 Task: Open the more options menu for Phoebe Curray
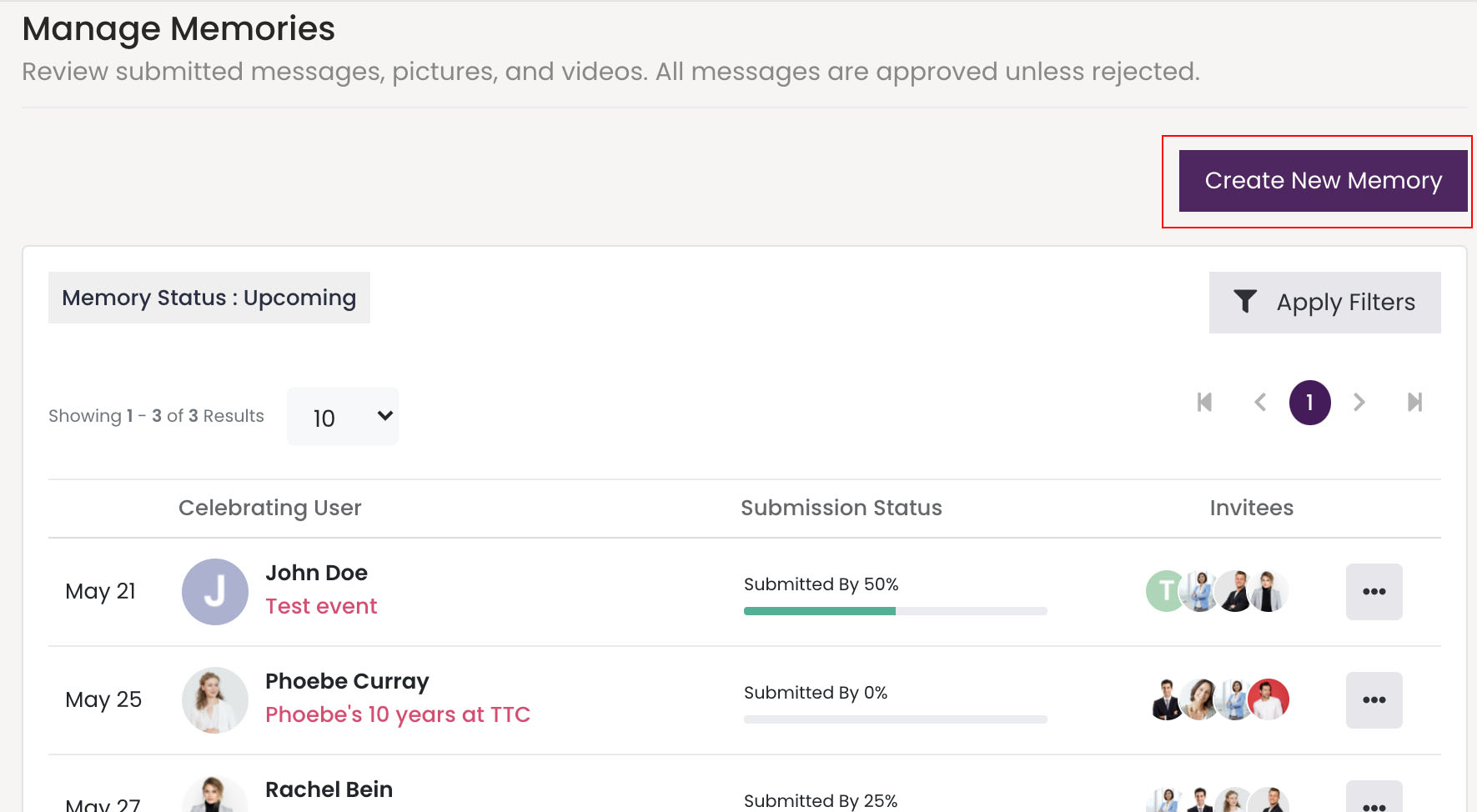coord(1374,700)
